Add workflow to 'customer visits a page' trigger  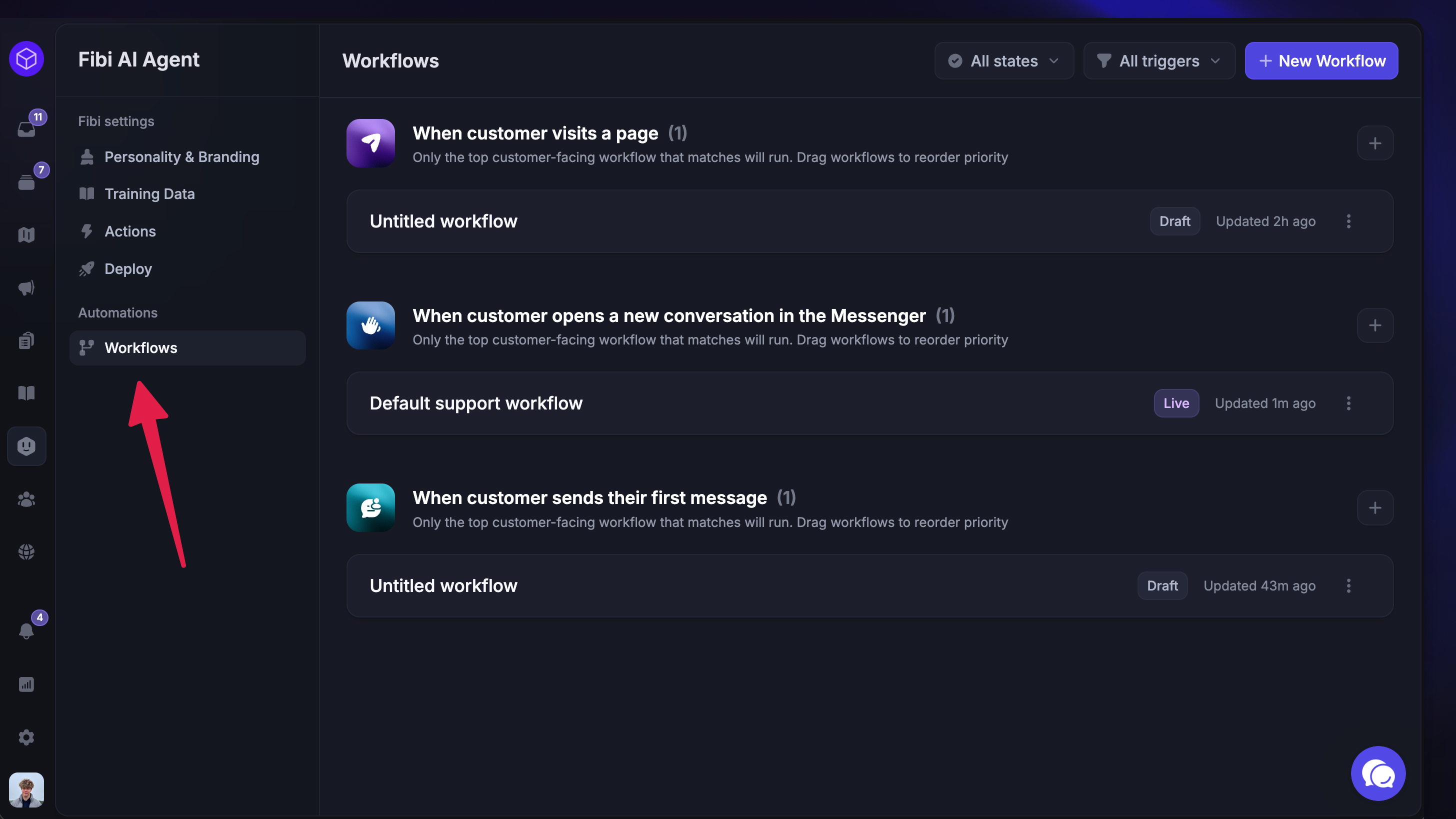point(1374,143)
